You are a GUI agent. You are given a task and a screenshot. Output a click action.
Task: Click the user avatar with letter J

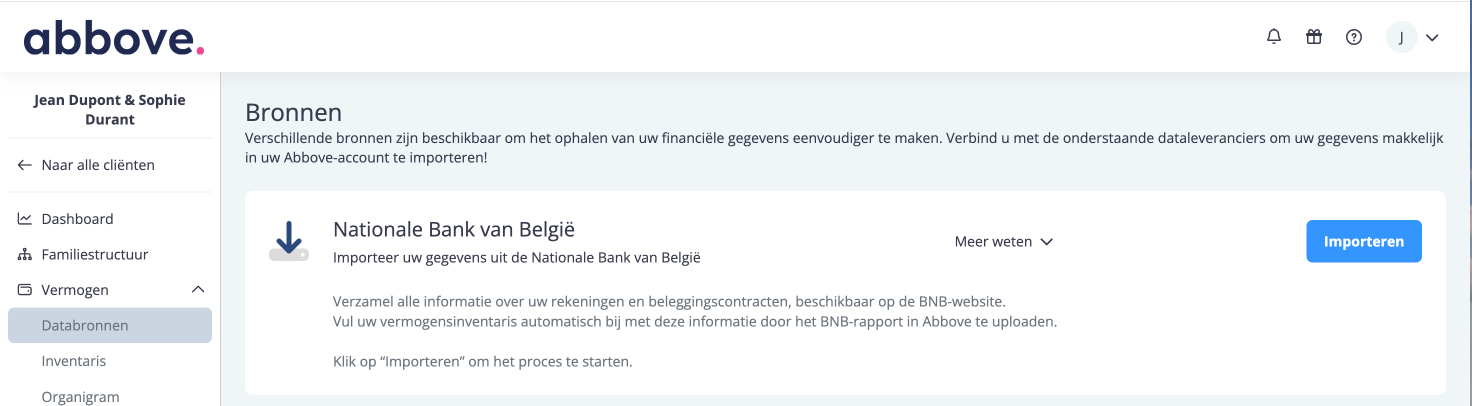(1401, 38)
